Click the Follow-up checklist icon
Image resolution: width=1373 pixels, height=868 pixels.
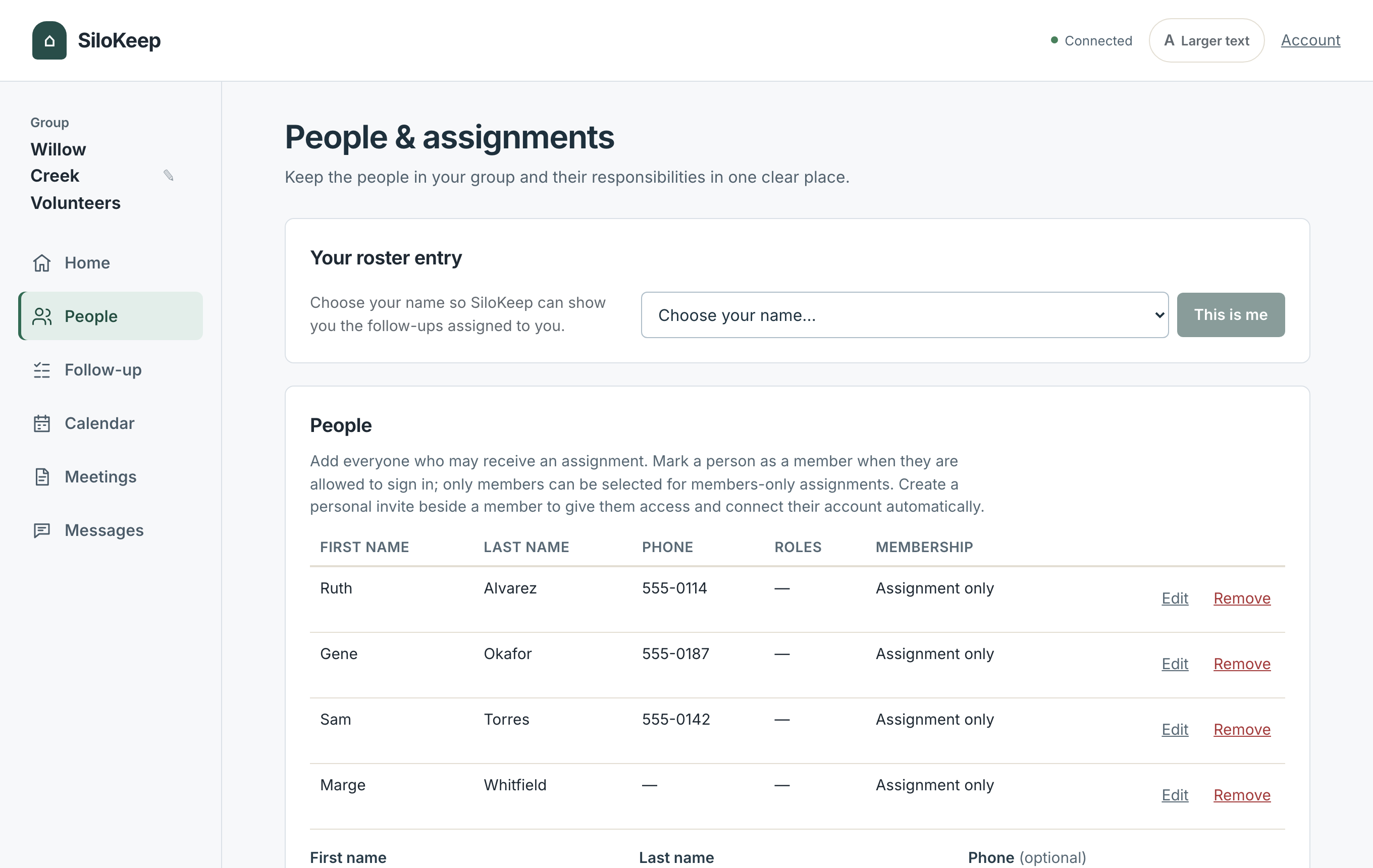coord(41,370)
